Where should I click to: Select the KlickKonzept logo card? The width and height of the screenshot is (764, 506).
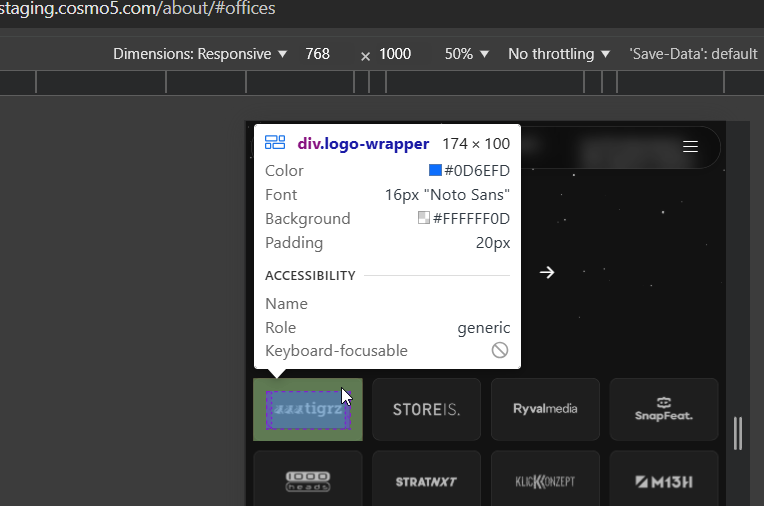pos(545,479)
